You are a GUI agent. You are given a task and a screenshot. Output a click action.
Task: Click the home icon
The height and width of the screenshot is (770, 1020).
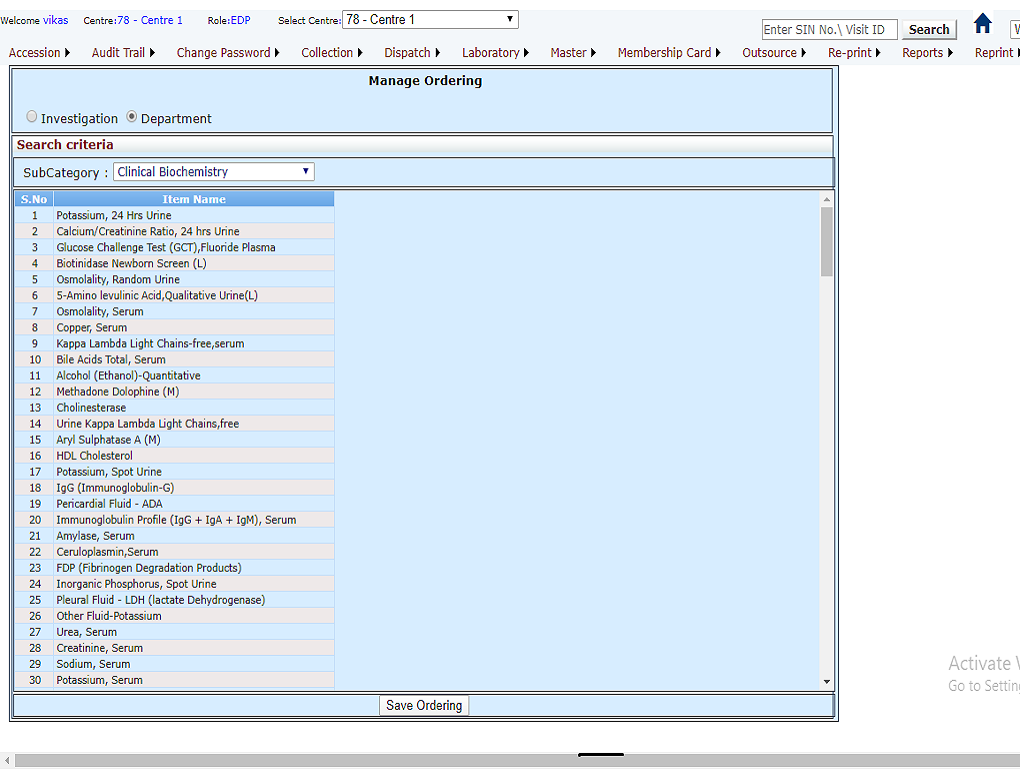tap(982, 24)
